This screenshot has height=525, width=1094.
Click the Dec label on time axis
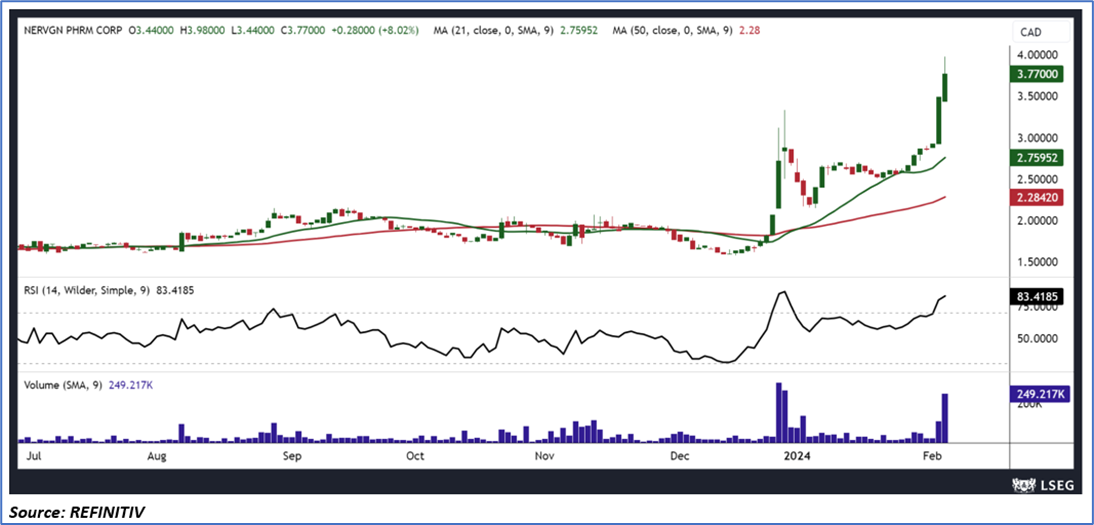pos(679,457)
